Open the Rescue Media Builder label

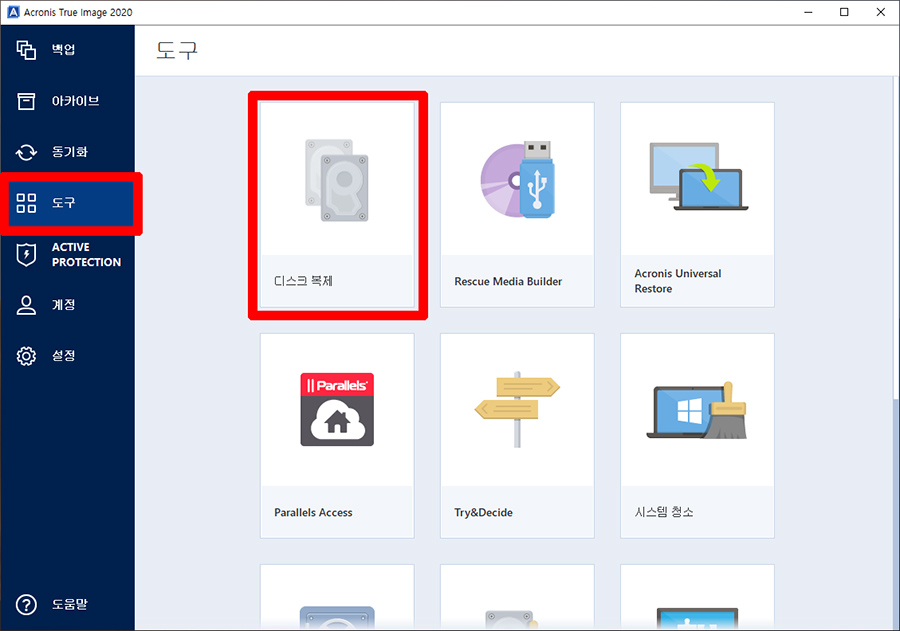pyautogui.click(x=508, y=281)
